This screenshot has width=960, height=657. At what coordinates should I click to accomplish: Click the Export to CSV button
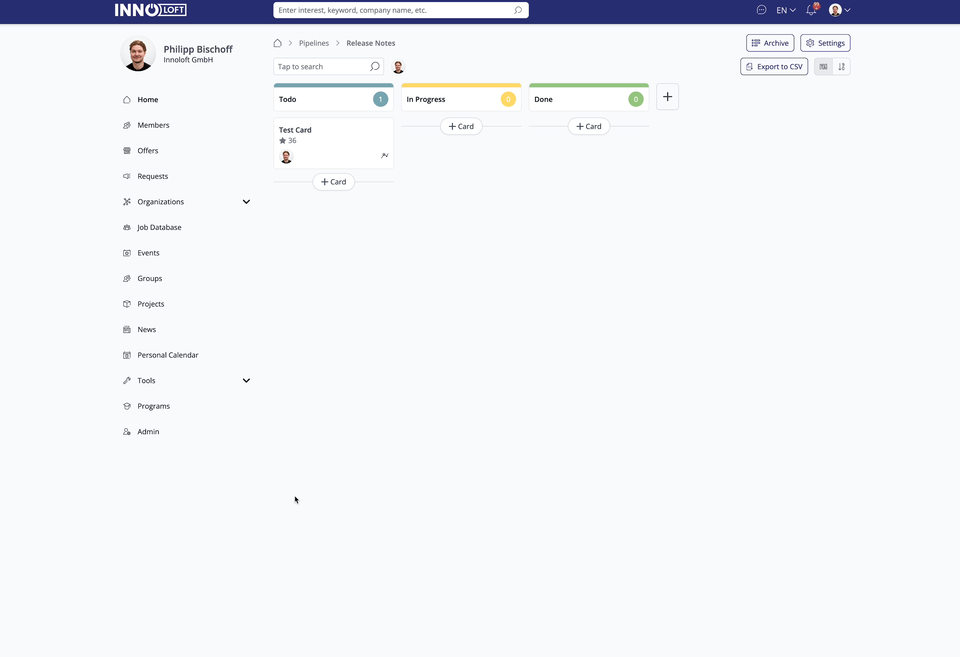point(774,67)
